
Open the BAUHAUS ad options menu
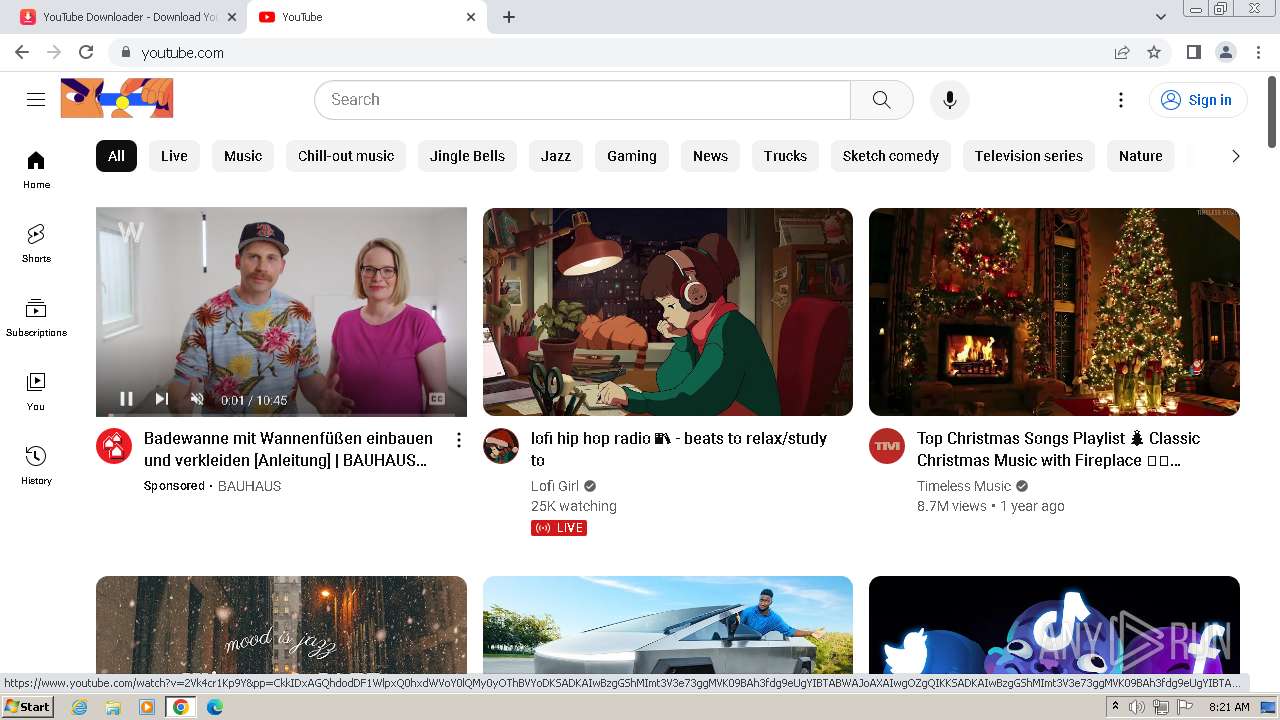(459, 440)
